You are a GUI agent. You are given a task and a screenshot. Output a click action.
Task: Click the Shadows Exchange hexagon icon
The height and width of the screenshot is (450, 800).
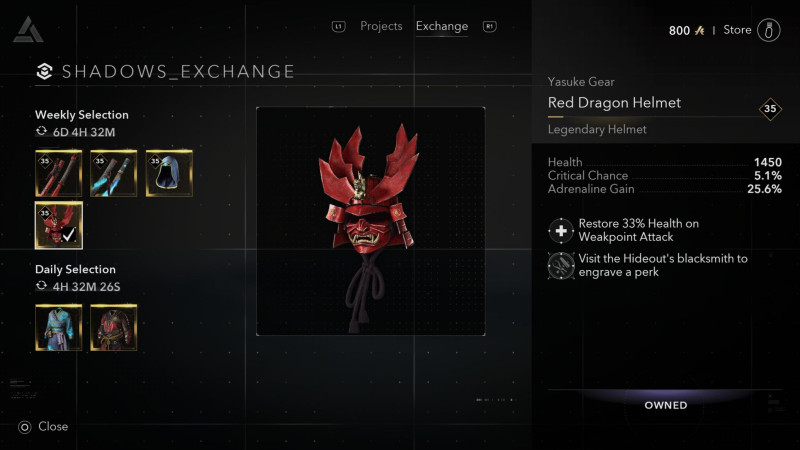pos(44,71)
